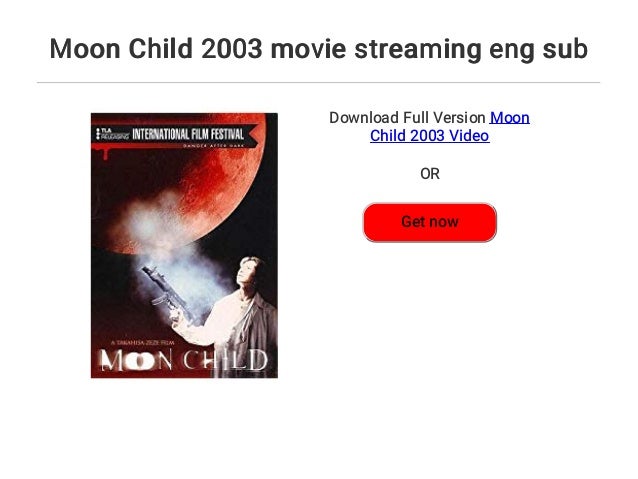
Task: Click the blood drip on the poster banner
Action: coord(106,153)
